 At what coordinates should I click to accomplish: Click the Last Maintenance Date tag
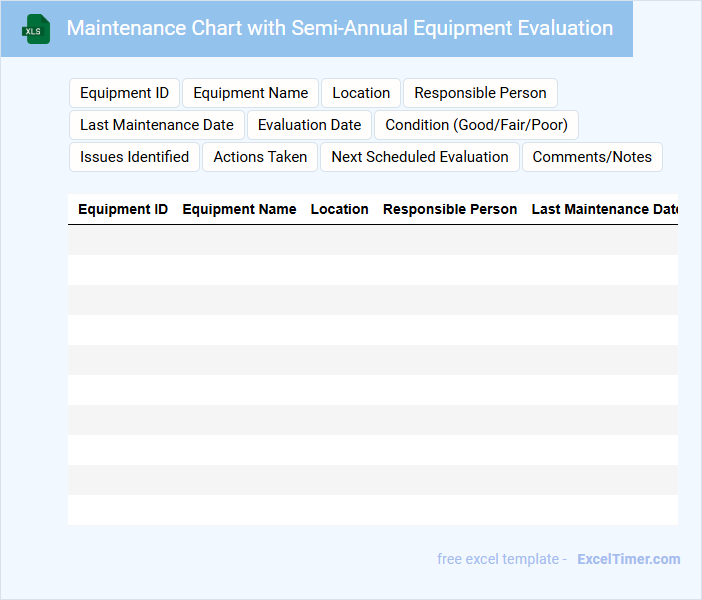[157, 125]
